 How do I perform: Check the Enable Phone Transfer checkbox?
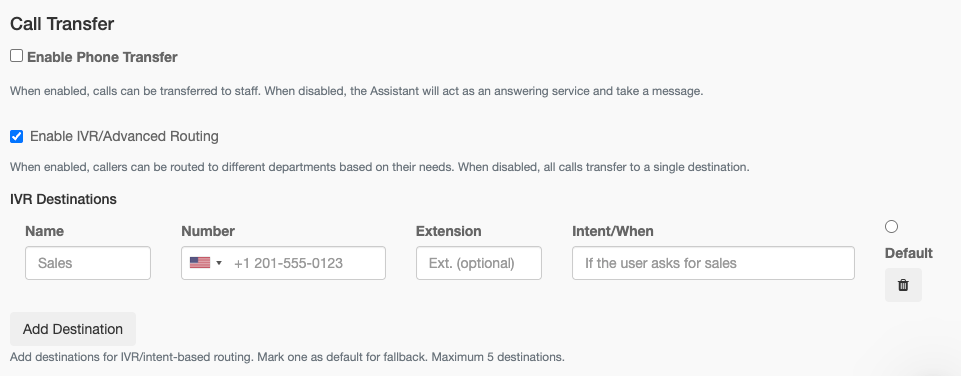[x=17, y=56]
